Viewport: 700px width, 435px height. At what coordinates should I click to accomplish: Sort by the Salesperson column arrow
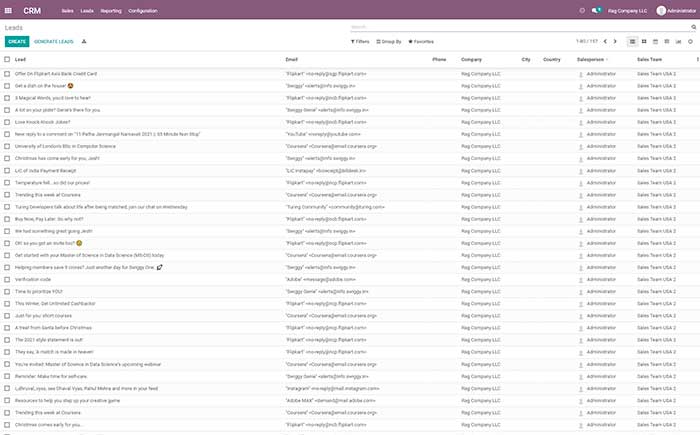(x=607, y=59)
